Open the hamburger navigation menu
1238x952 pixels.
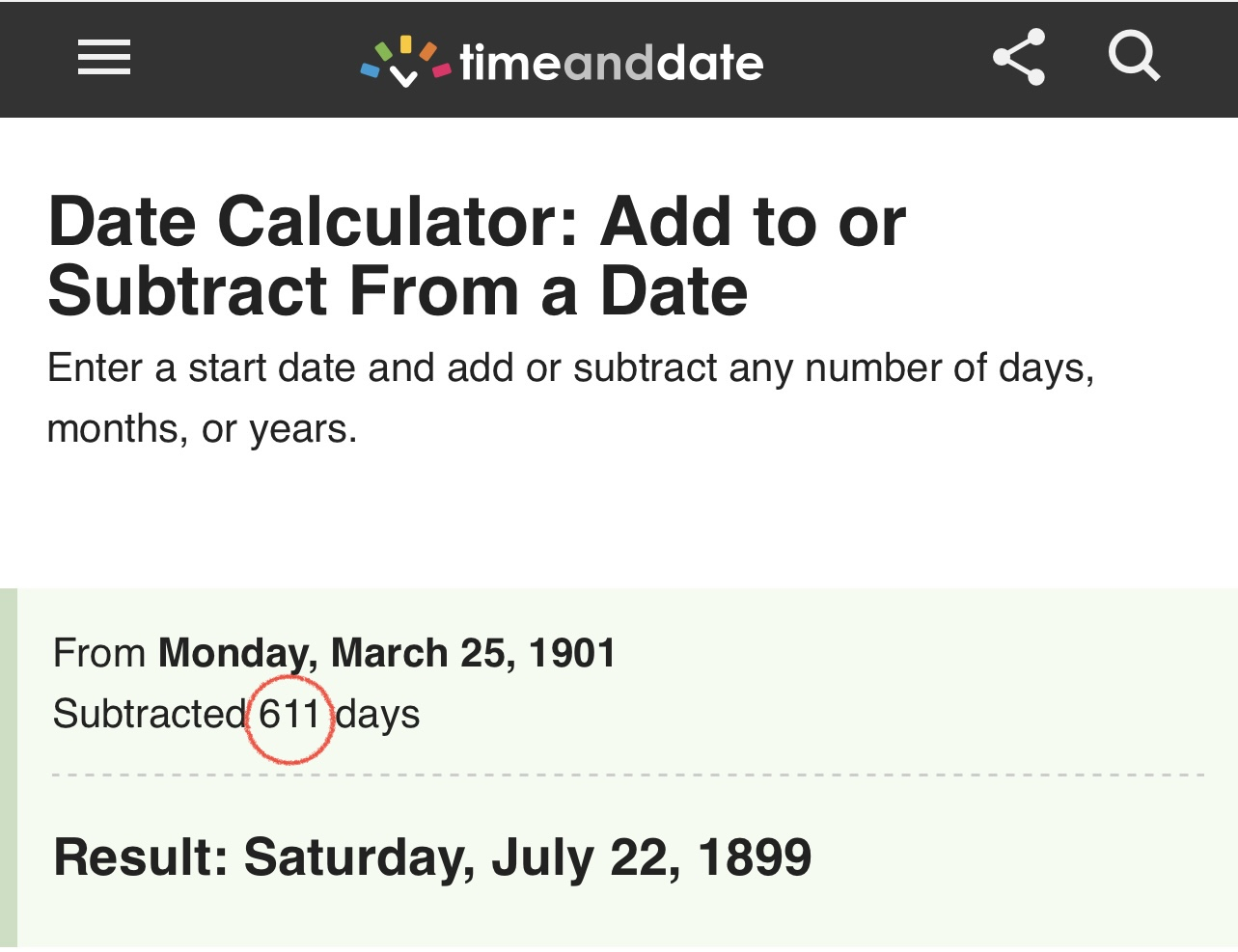point(104,58)
